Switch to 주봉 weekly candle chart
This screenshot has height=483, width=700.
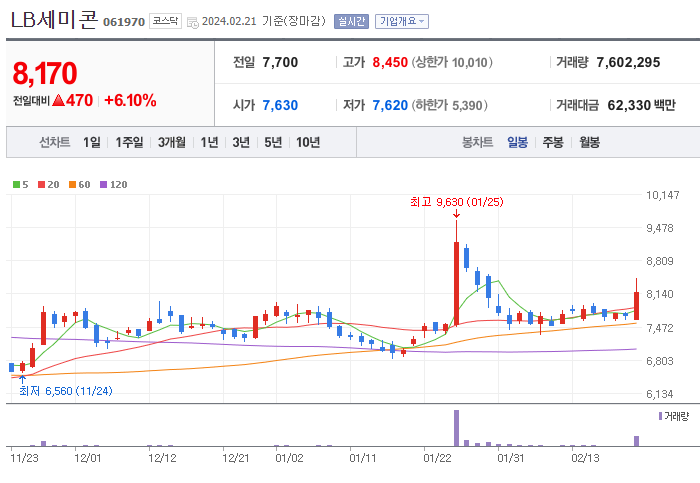coord(553,142)
